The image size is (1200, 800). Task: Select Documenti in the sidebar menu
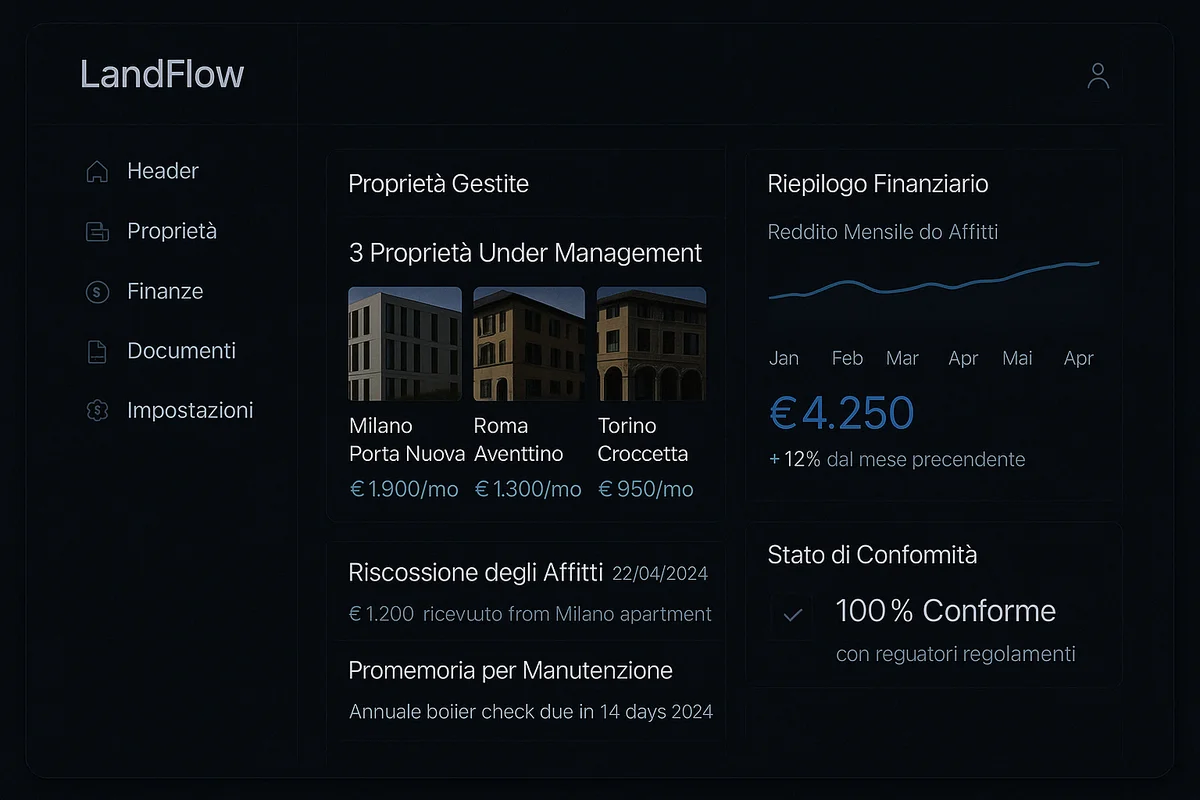point(181,351)
